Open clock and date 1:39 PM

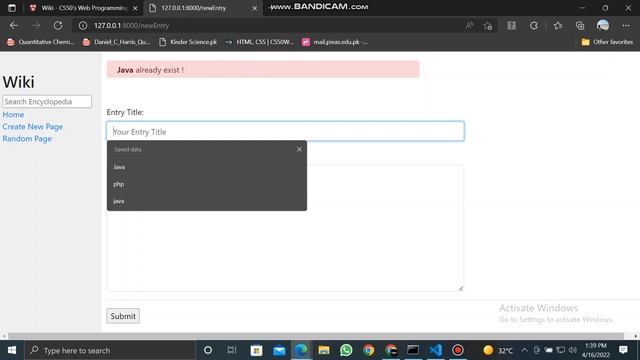(x=596, y=350)
